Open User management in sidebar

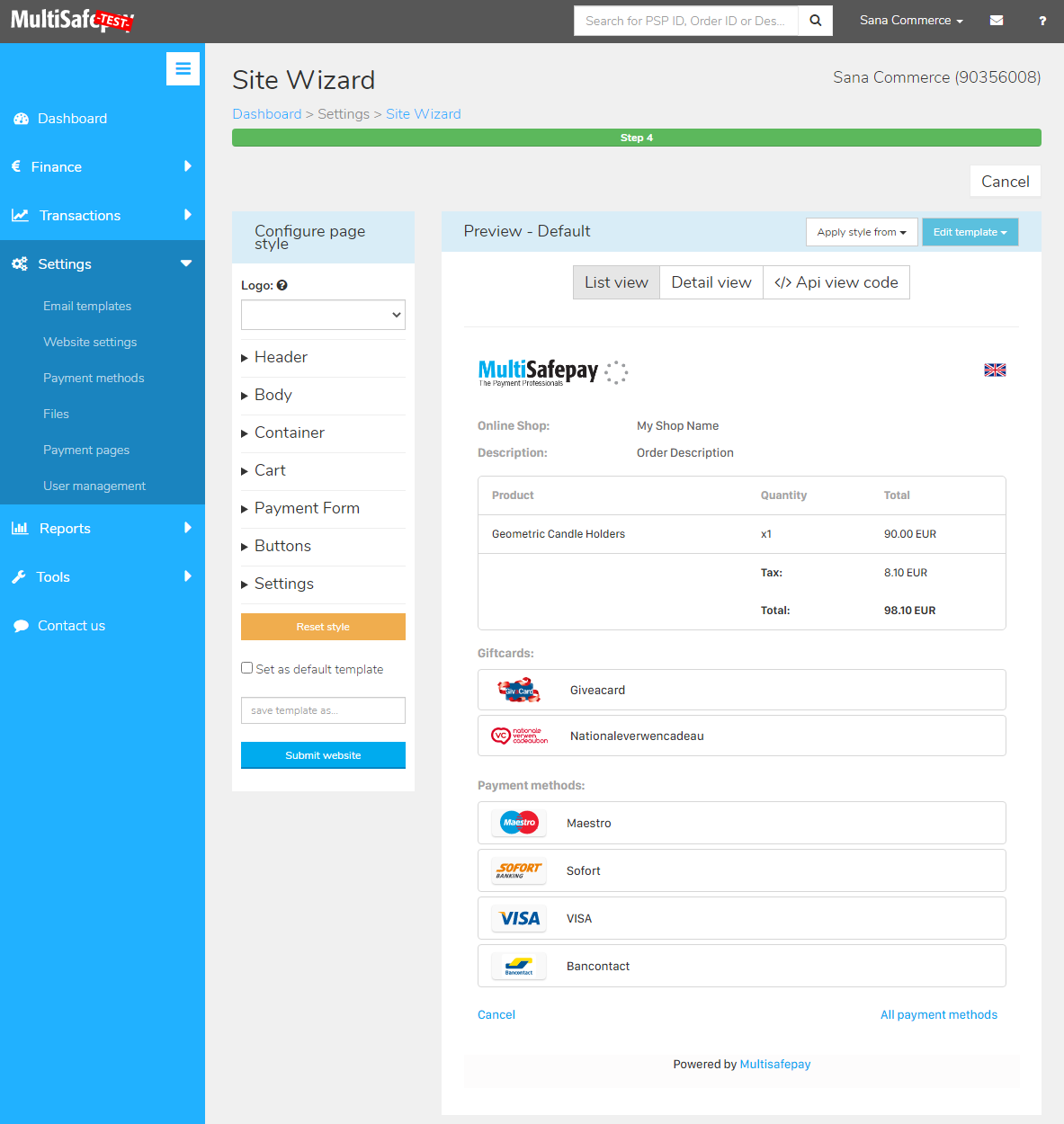pyautogui.click(x=94, y=486)
